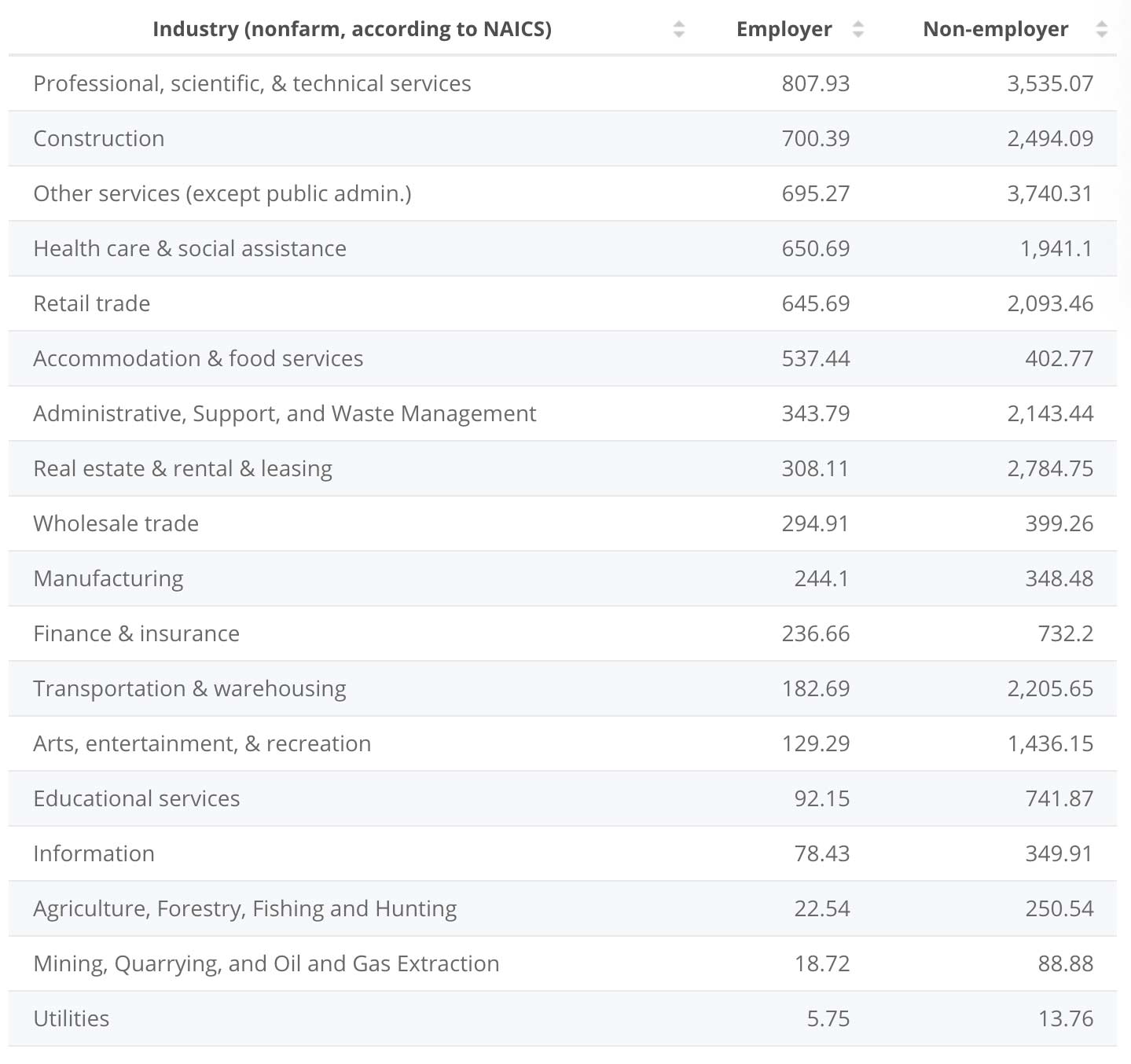Select Transportation & warehousing row
Screen dimensions: 1131x1064
point(189,689)
